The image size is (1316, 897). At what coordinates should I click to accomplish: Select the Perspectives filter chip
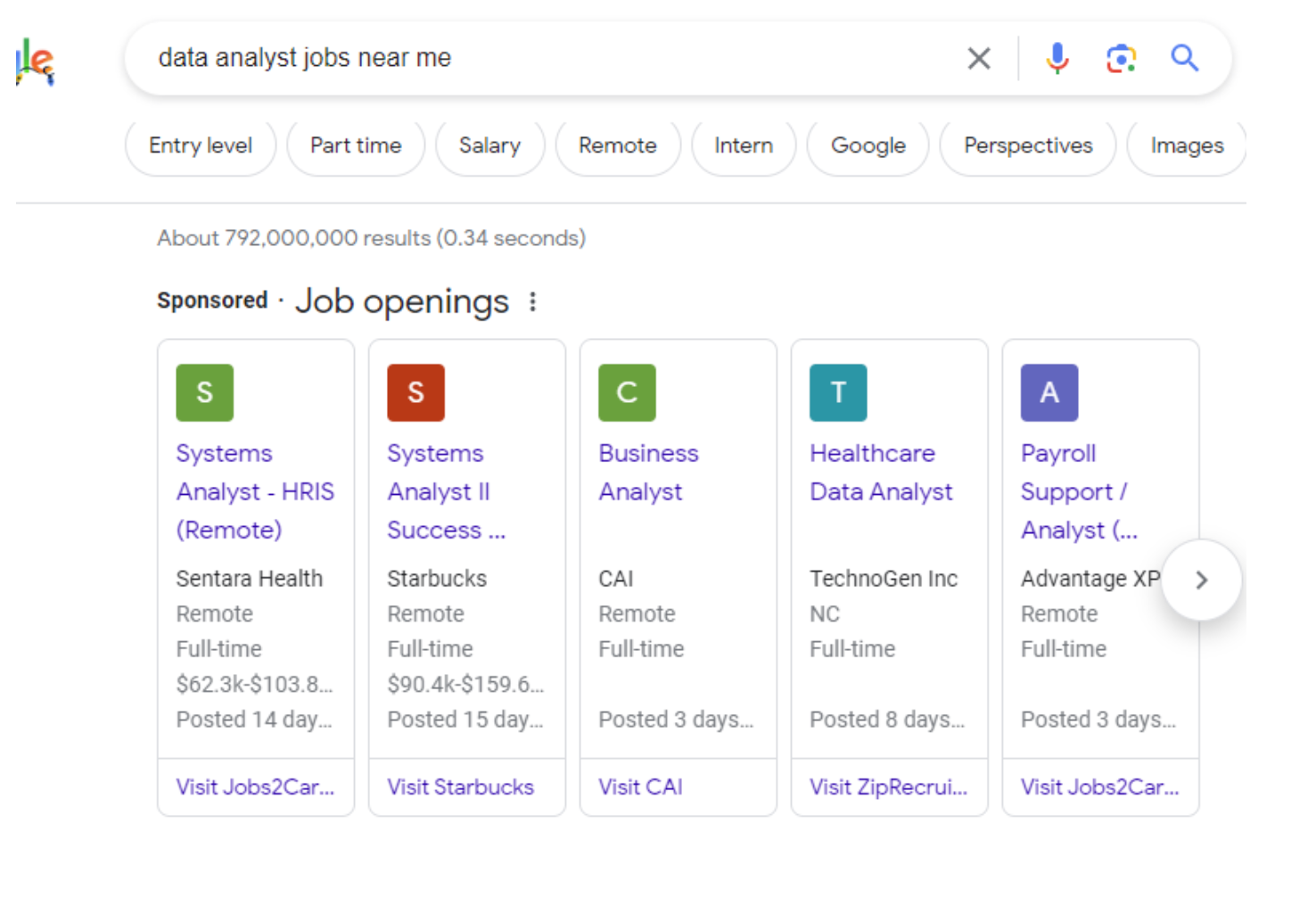[1028, 145]
